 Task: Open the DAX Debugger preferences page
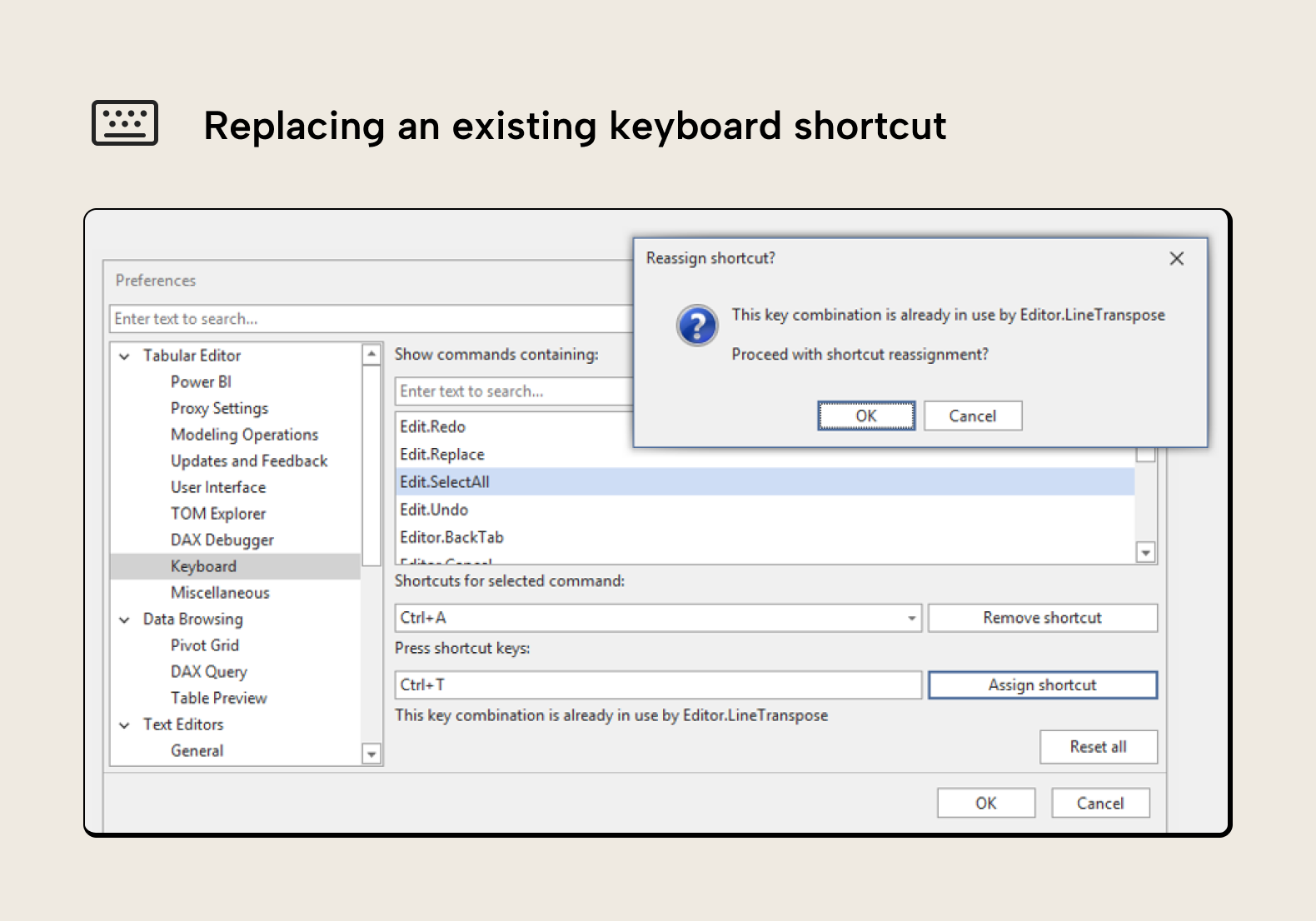(x=222, y=540)
